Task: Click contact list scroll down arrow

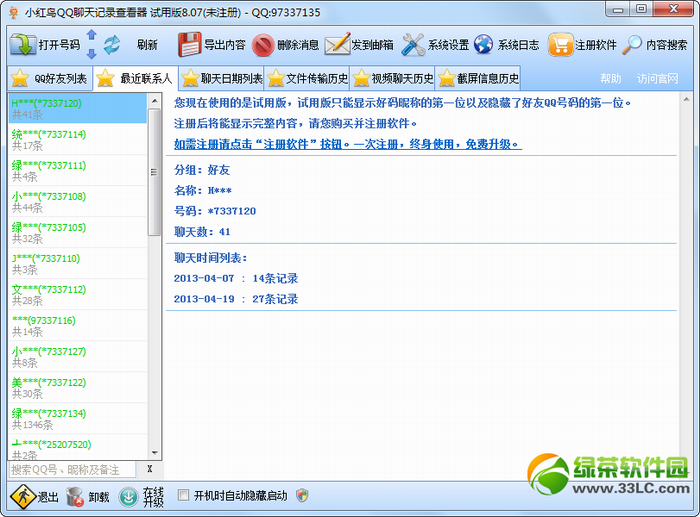Action: (154, 453)
